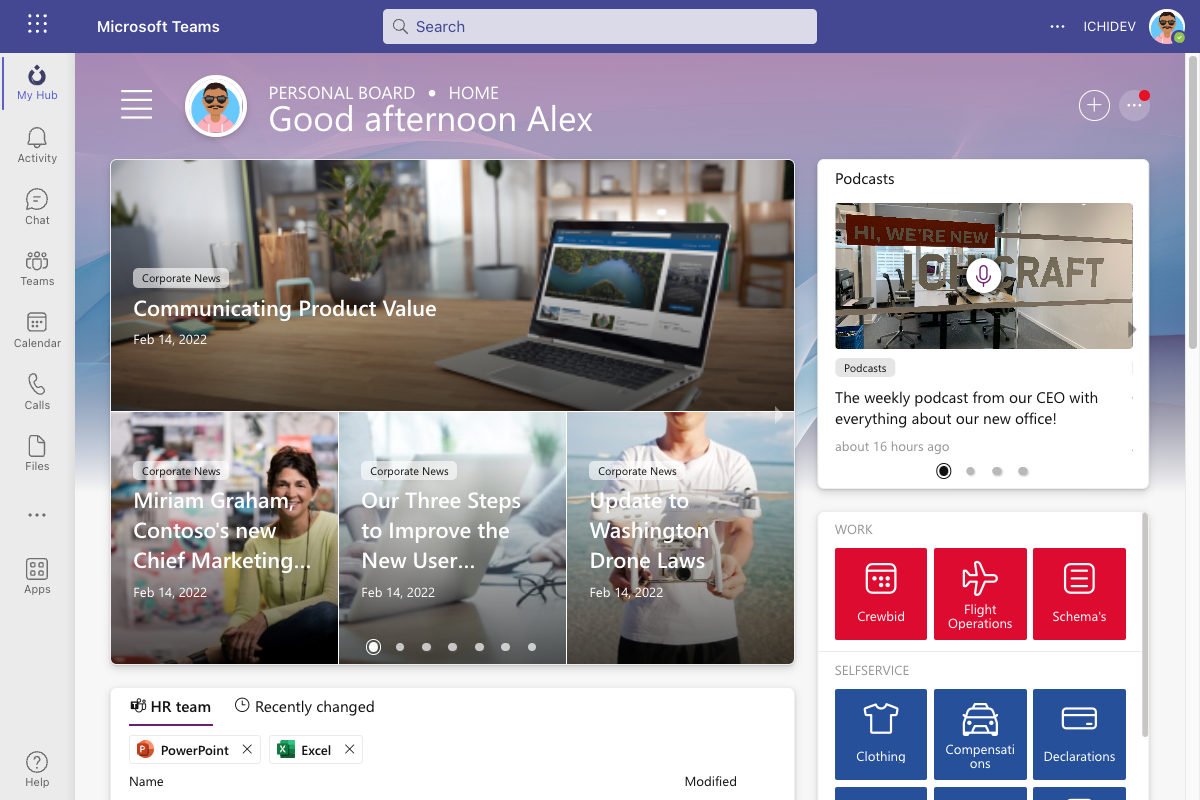The height and width of the screenshot is (800, 1200).
Task: Open the podcast office thumbnail image
Action: coord(984,276)
